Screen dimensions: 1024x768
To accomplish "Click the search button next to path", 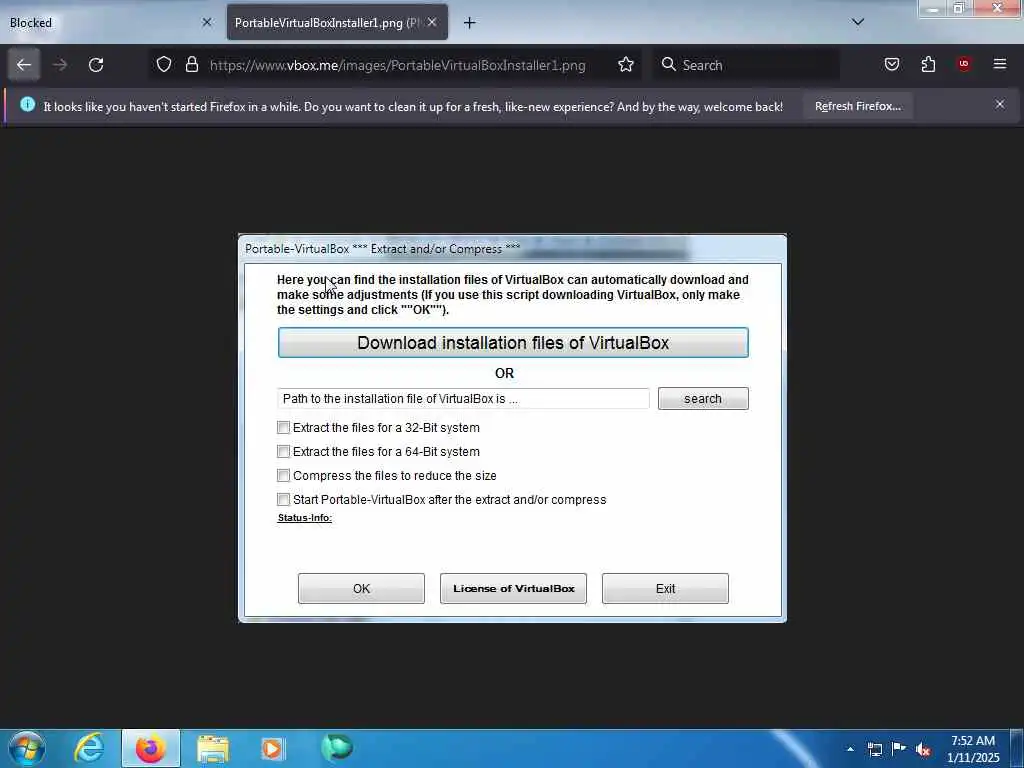I will click(x=703, y=398).
